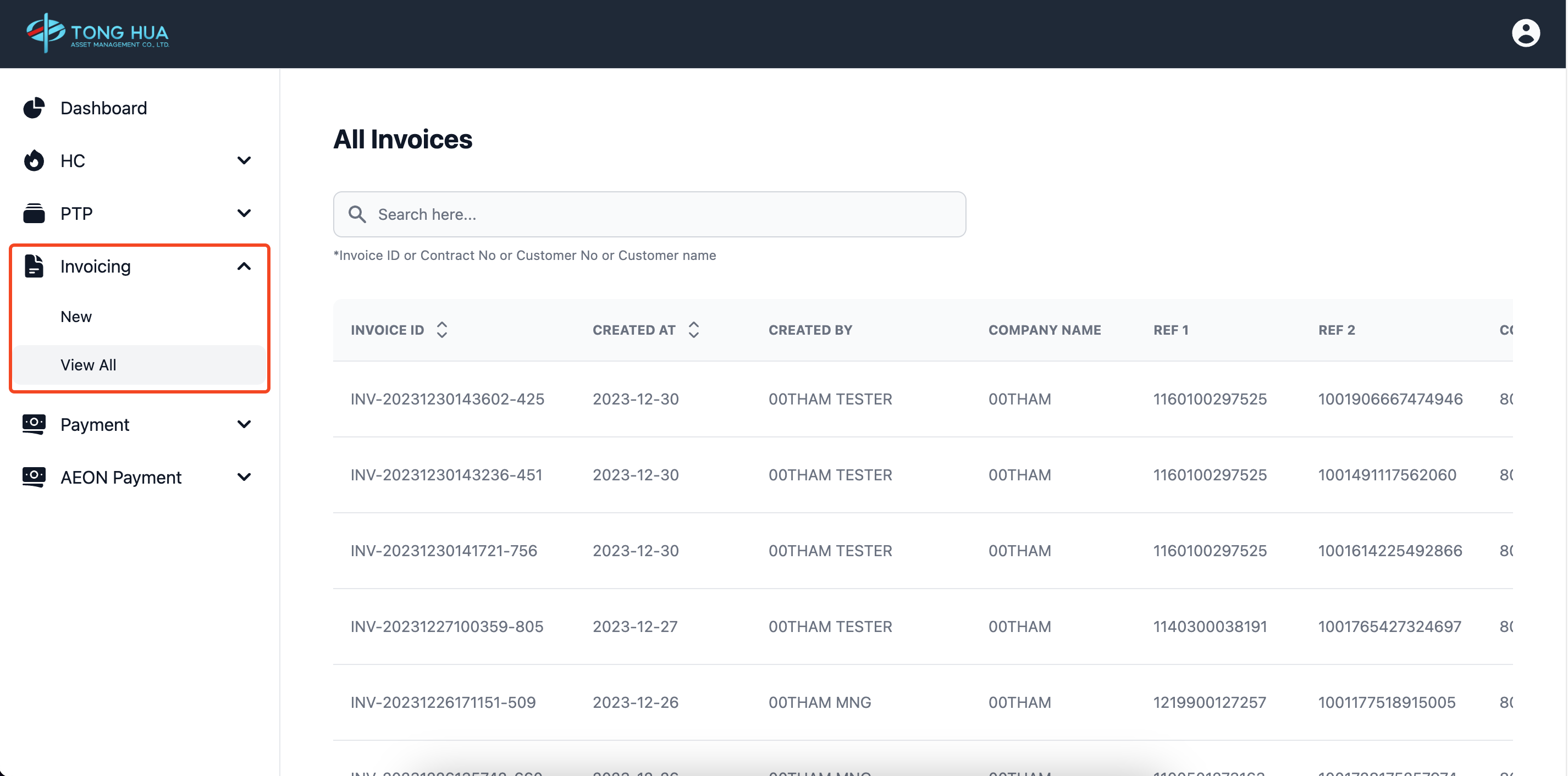Click the Payment money icon

pos(34,424)
